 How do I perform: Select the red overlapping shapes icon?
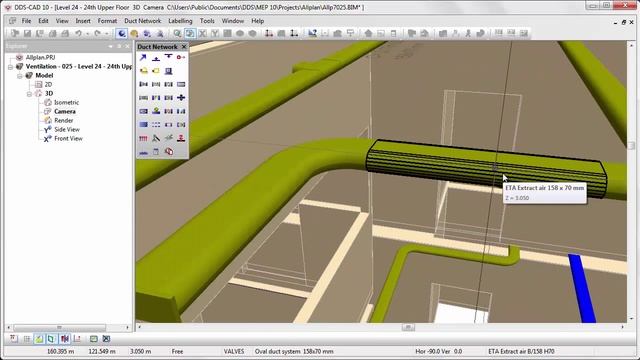169,152
